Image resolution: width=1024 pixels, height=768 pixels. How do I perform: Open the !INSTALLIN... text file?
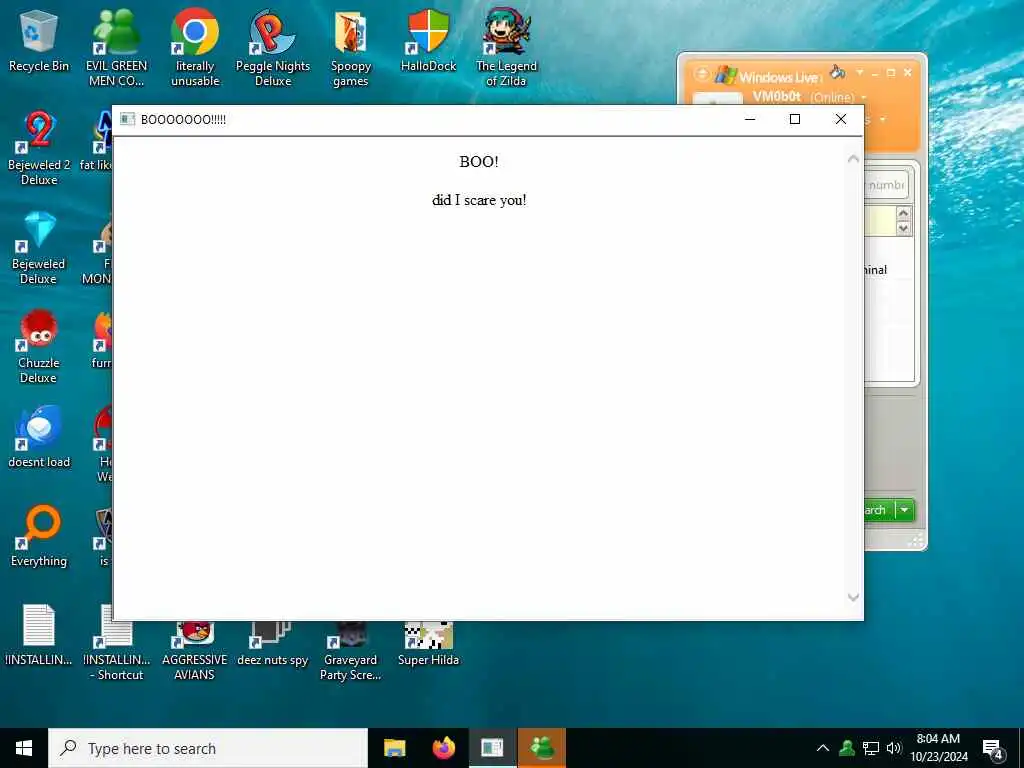pos(39,635)
